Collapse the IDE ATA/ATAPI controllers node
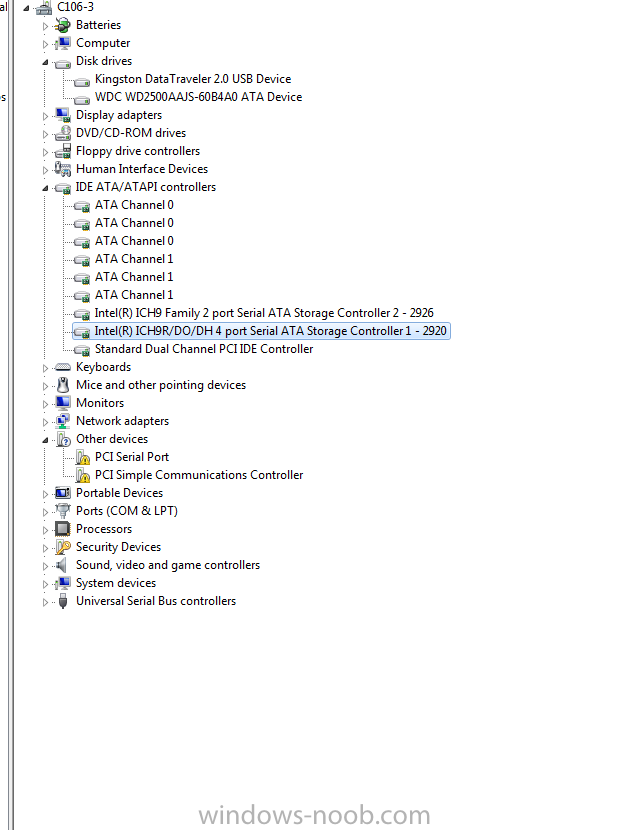628x830 pixels. tap(45, 188)
